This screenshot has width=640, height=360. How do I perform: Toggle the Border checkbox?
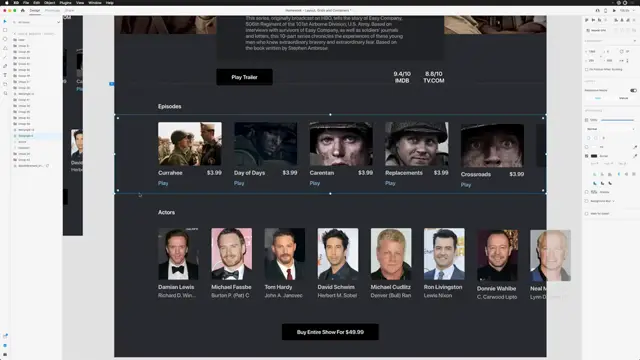[x=587, y=156]
